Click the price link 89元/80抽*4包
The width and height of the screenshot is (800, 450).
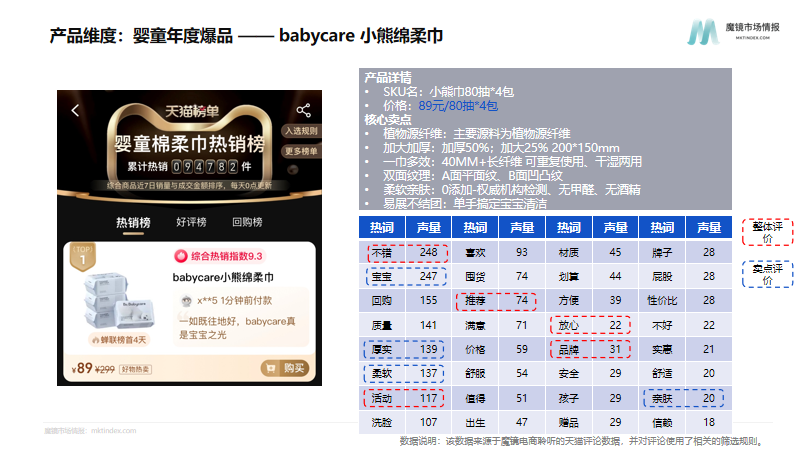point(458,106)
